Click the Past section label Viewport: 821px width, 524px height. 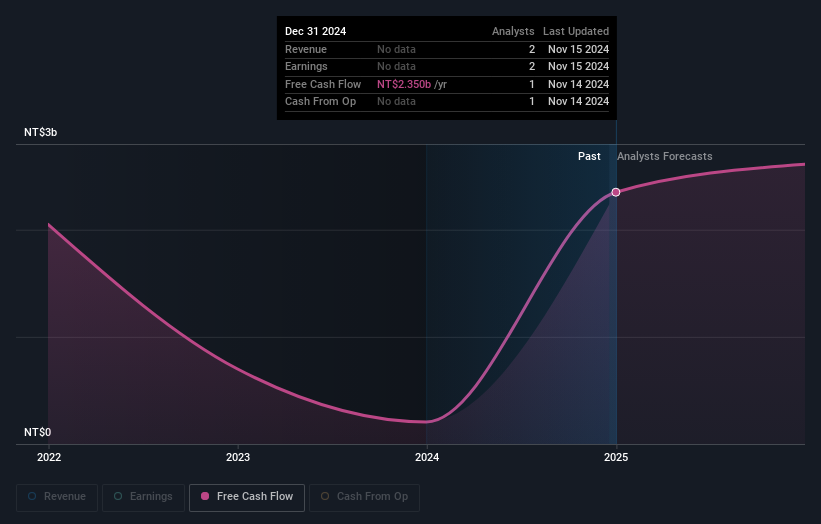(589, 157)
